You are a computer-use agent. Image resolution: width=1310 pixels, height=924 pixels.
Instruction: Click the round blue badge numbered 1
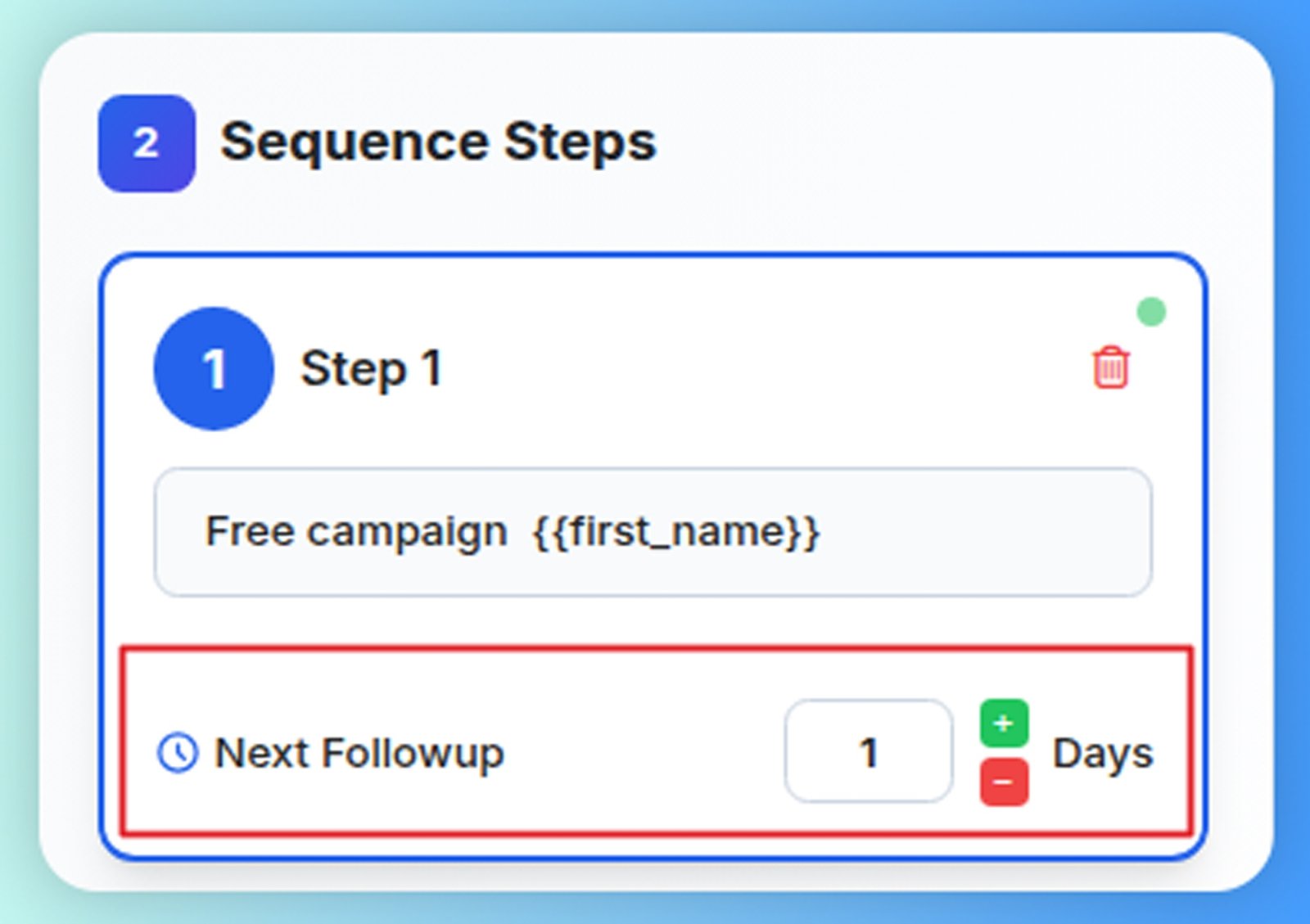pyautogui.click(x=214, y=368)
